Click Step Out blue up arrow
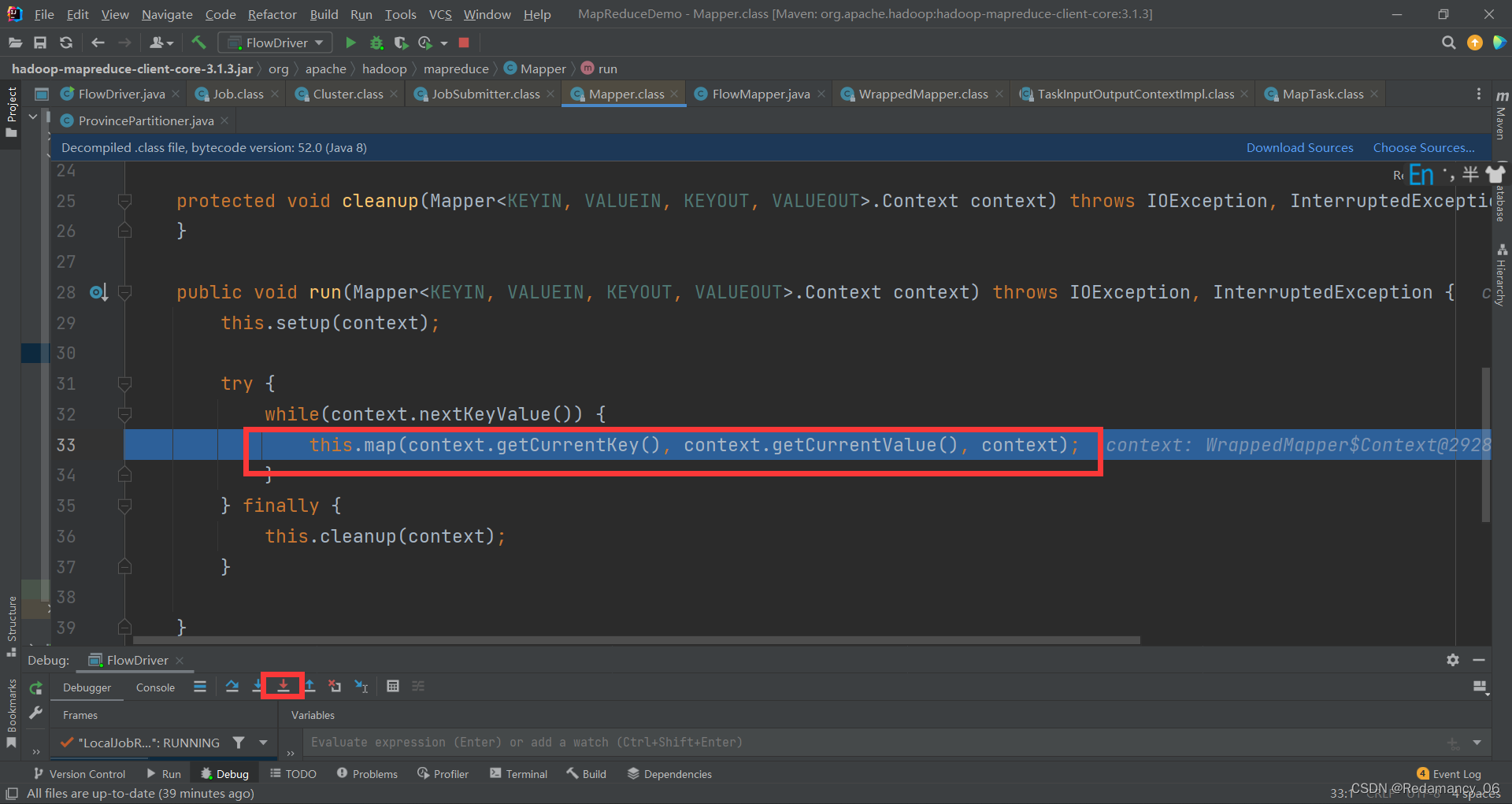Viewport: 1512px width, 804px height. coord(309,686)
